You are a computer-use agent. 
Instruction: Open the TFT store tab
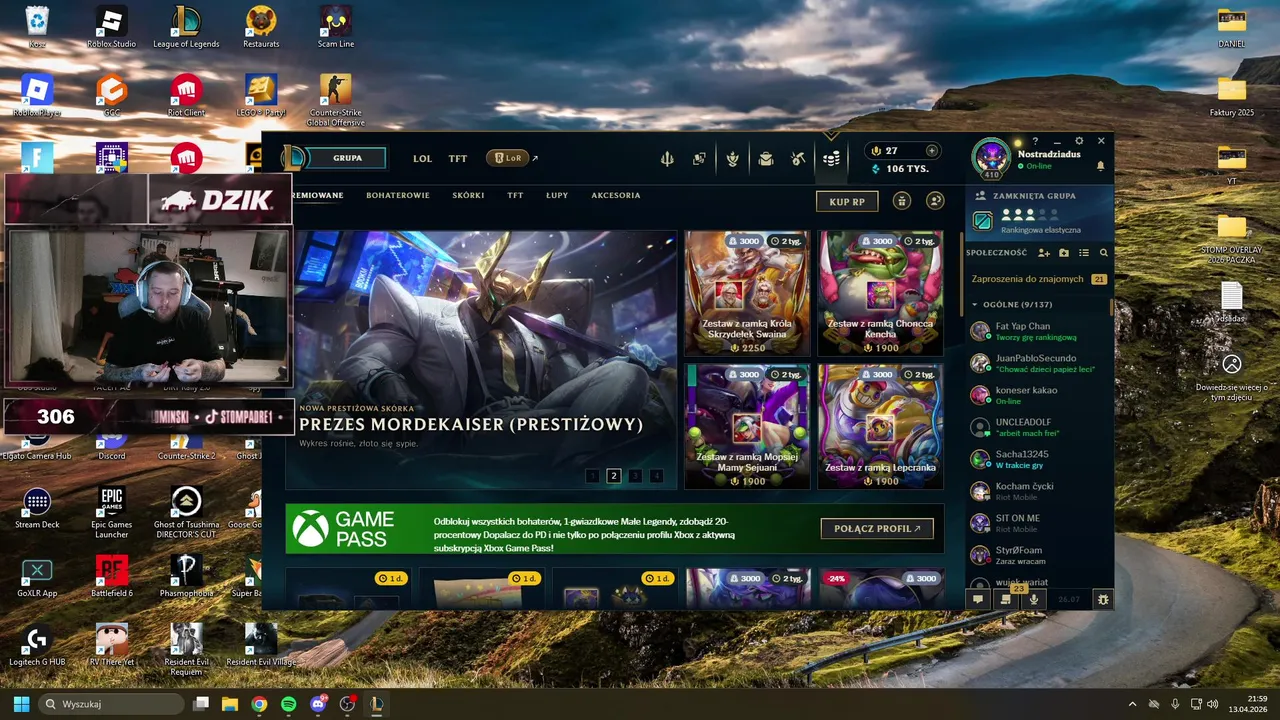515,195
